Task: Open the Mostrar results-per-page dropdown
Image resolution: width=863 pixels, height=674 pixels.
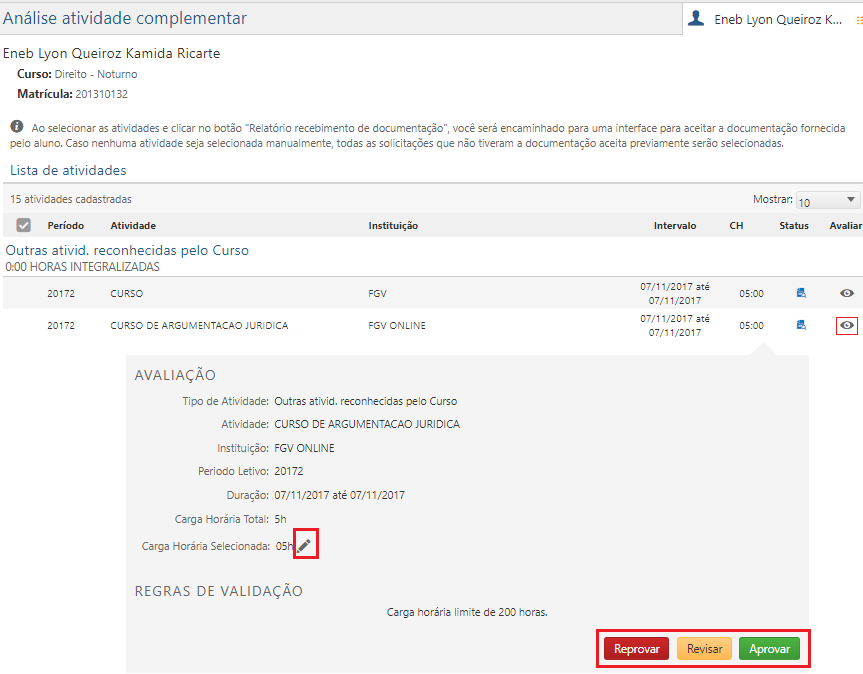Action: [827, 200]
